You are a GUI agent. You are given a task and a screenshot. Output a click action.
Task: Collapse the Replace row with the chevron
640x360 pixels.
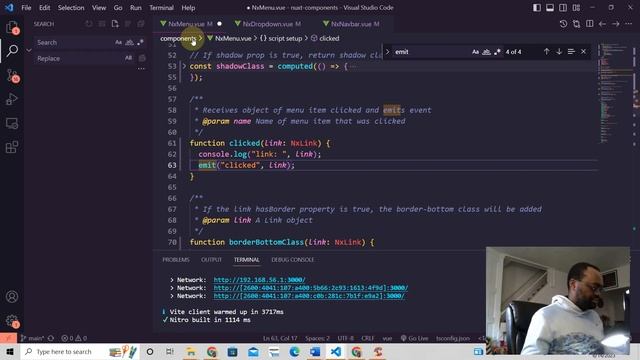pos(29,50)
